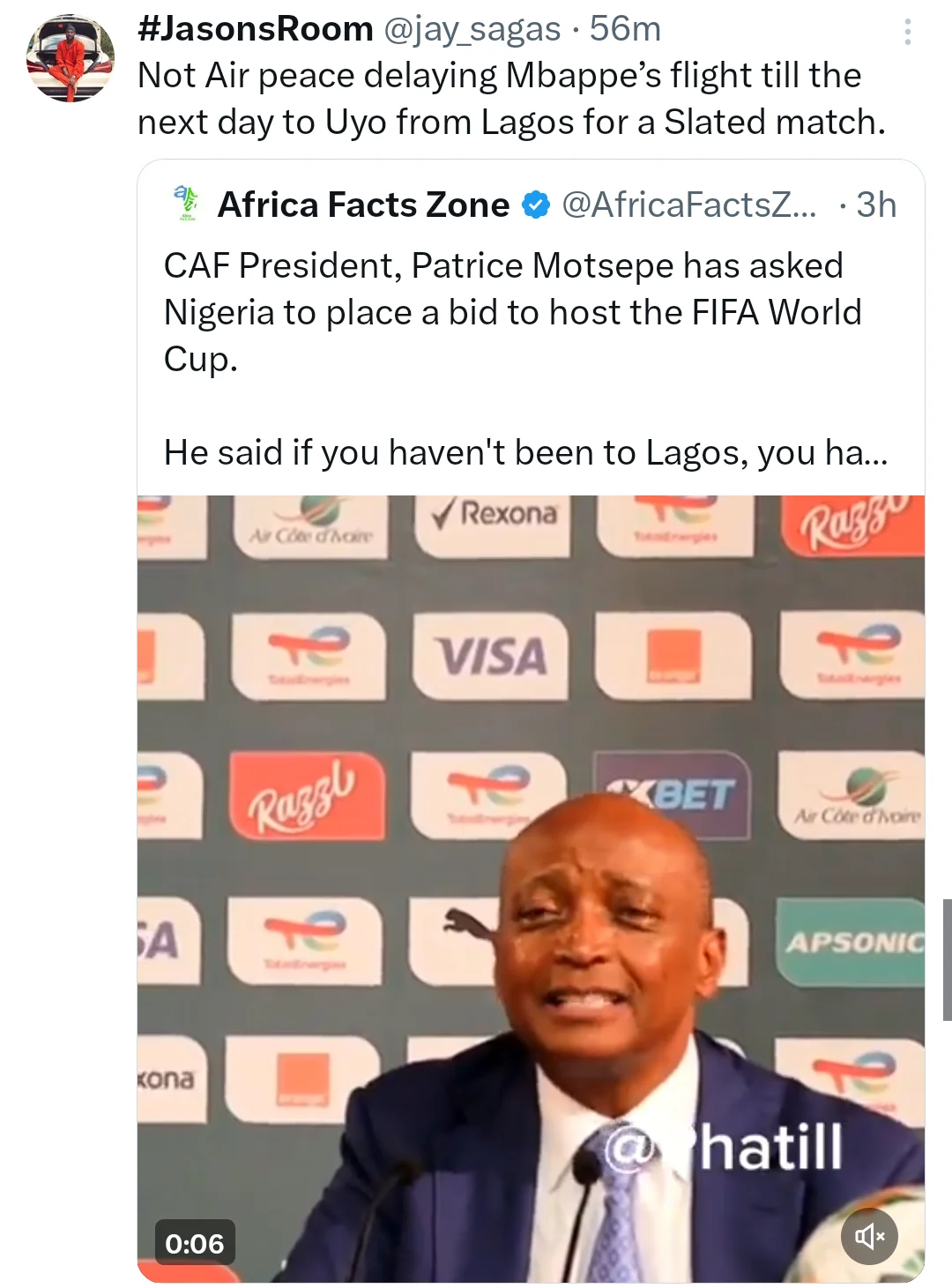Click the 0:06 video duration badge
This screenshot has height=1288, width=952.
(x=194, y=1243)
